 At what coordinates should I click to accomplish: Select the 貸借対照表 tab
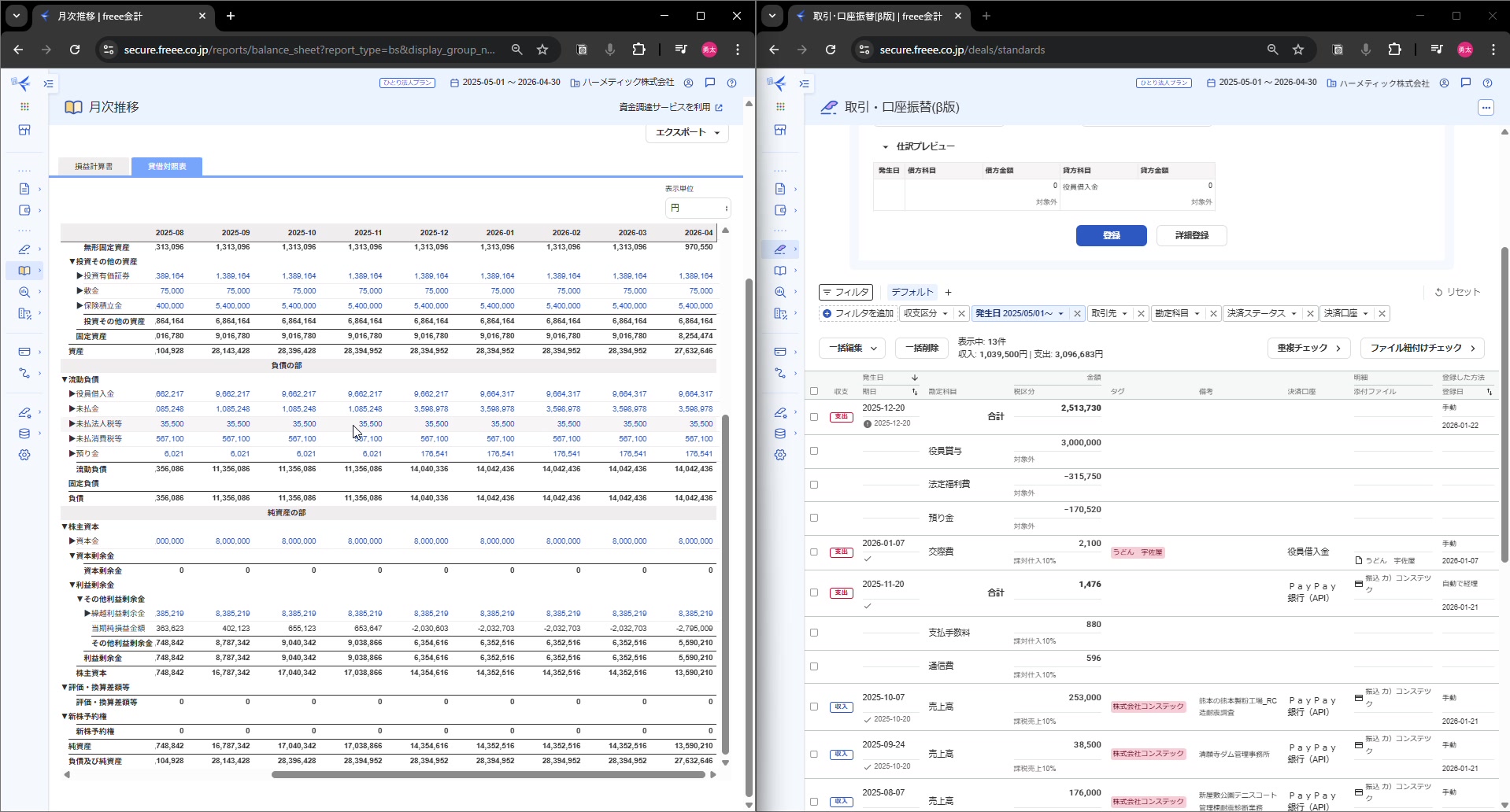167,167
